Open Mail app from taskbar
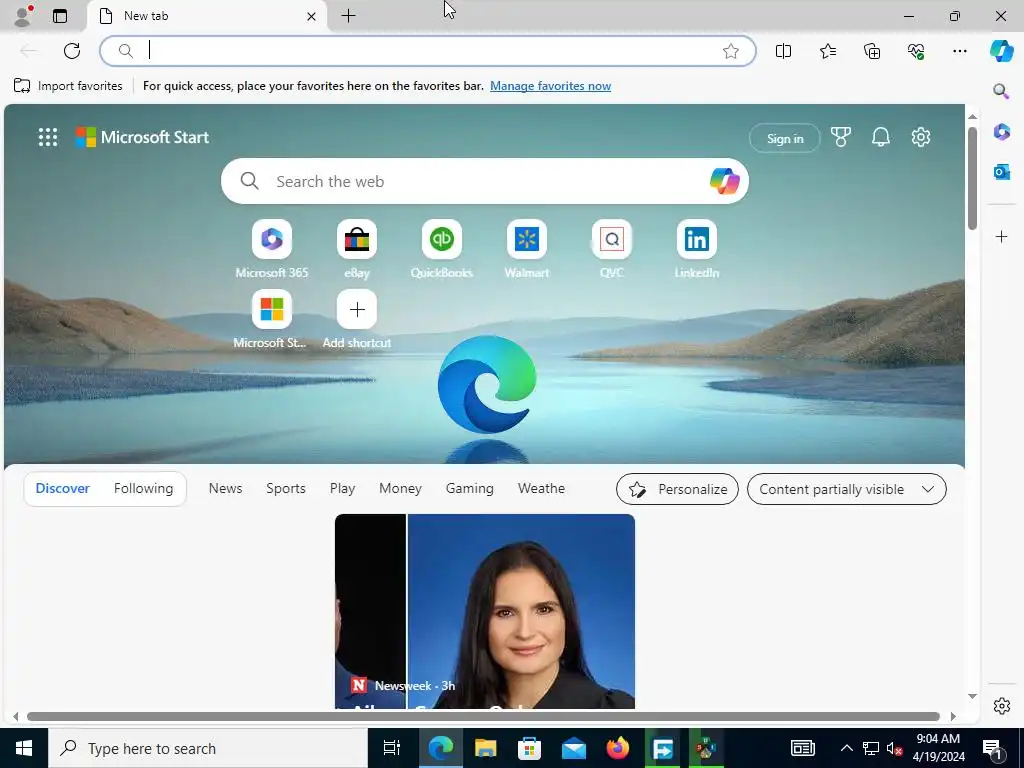1024x768 pixels. tap(573, 748)
